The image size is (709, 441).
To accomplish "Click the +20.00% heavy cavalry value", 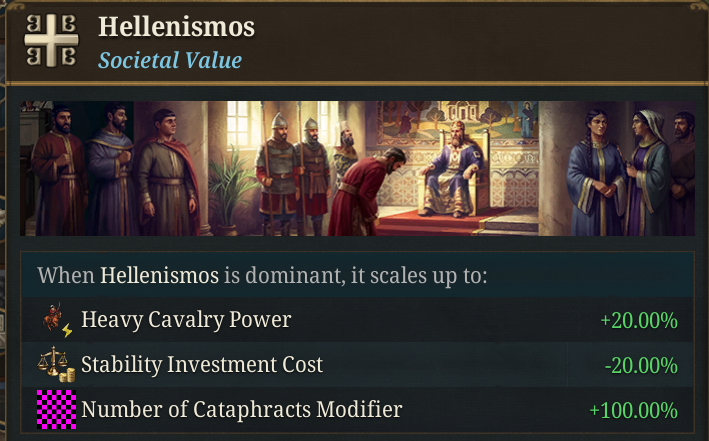I will (x=638, y=321).
